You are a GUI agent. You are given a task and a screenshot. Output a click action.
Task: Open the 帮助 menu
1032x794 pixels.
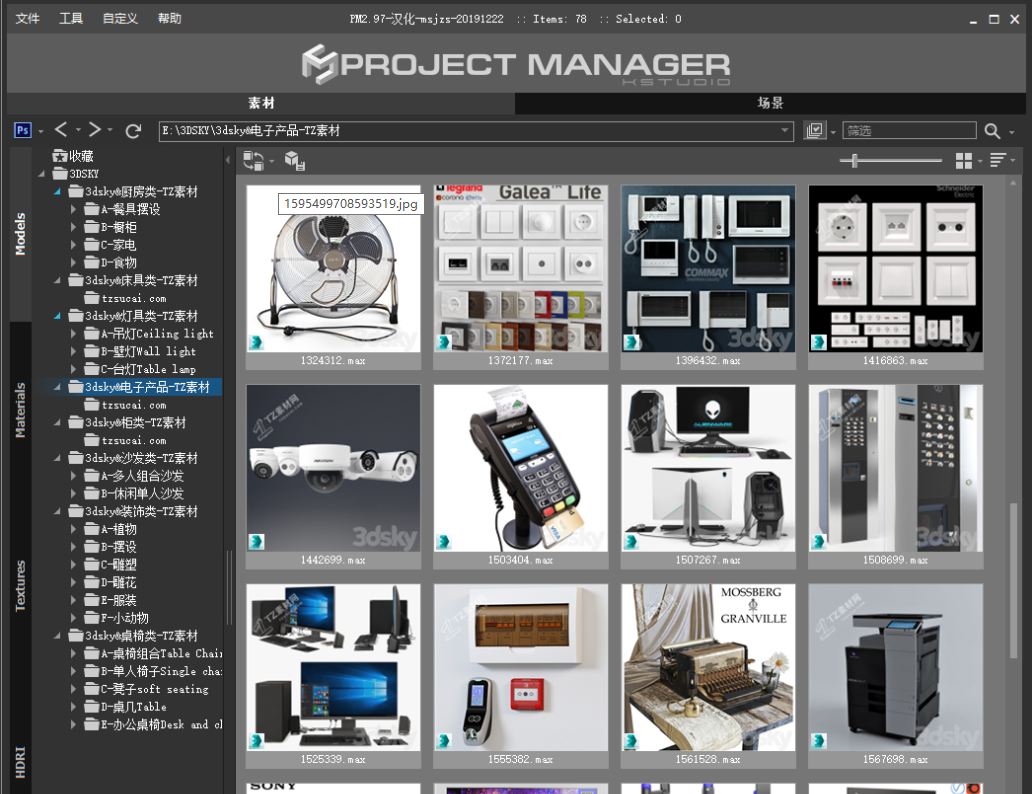(x=170, y=18)
